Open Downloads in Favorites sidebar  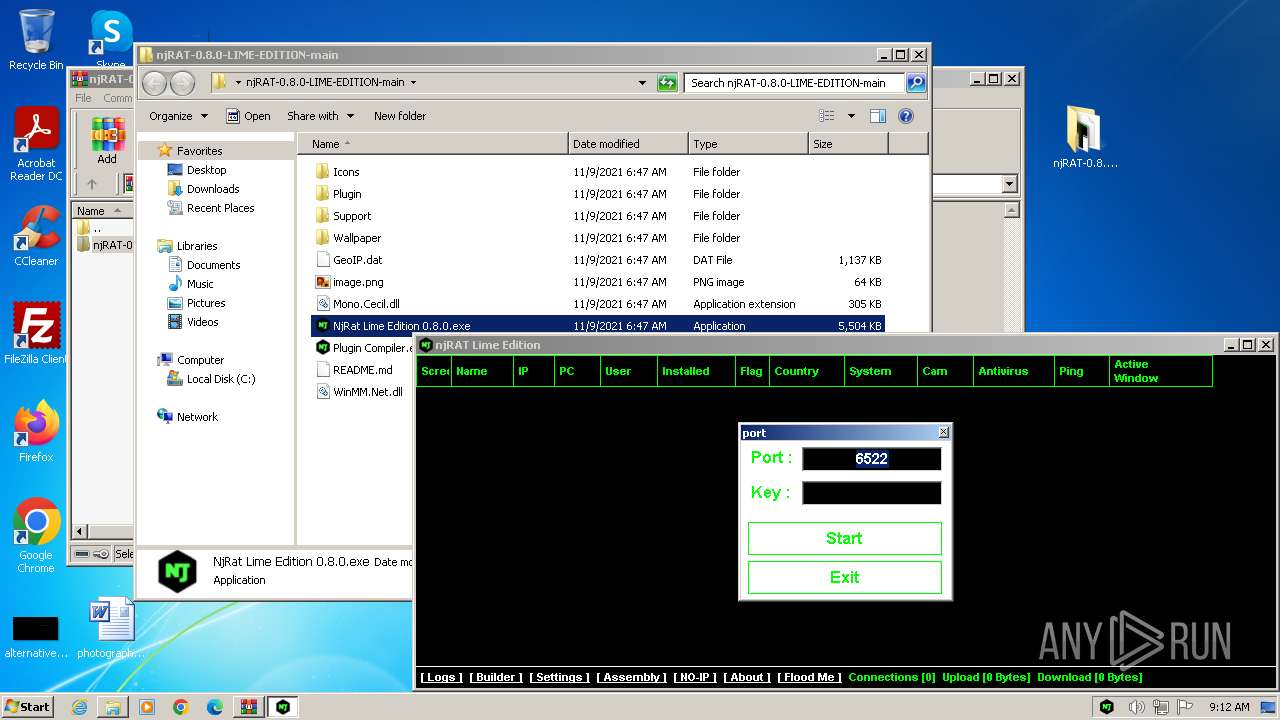coord(213,189)
